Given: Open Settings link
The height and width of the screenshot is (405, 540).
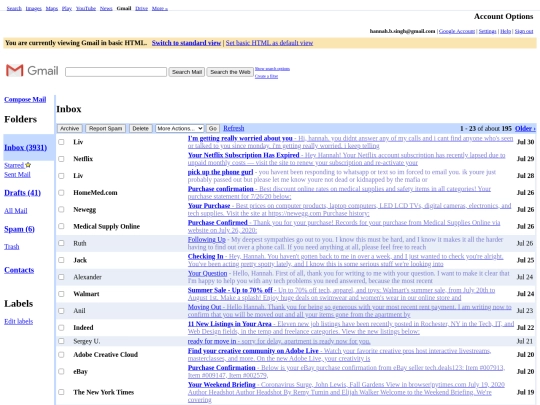Looking at the screenshot, I should tap(487, 31).
